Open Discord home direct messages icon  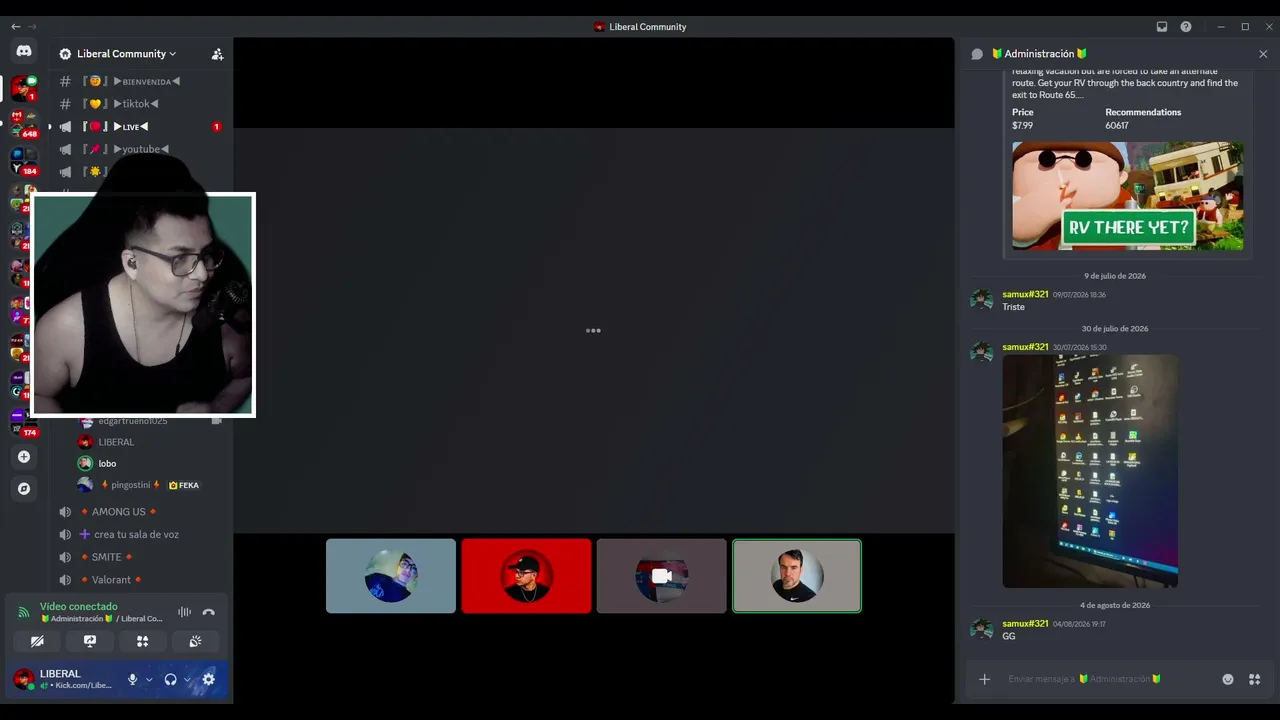click(x=24, y=51)
